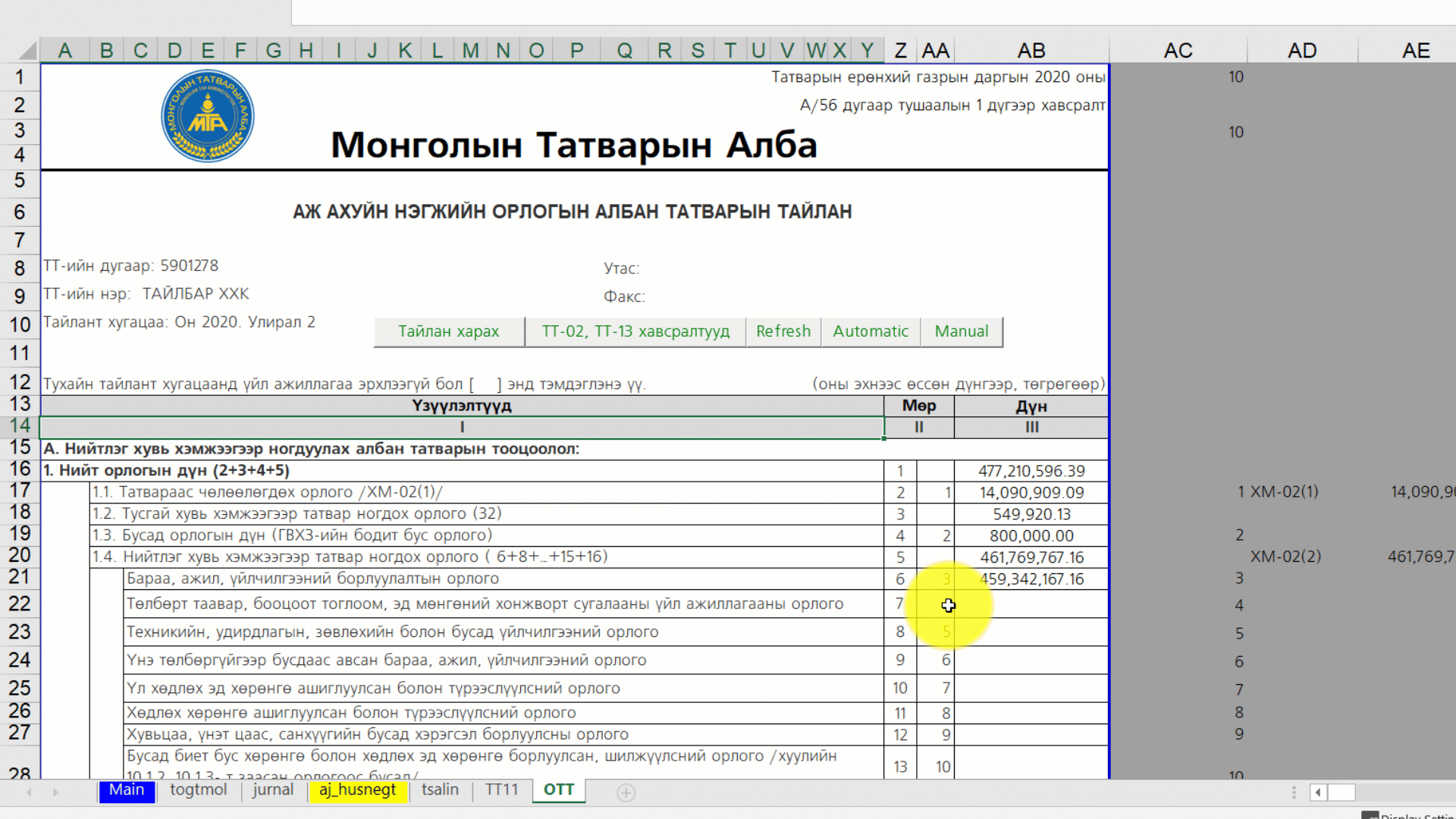This screenshot has height=819, width=1456.
Task: Click cell with value 477,210,596.39
Action: pos(1031,471)
